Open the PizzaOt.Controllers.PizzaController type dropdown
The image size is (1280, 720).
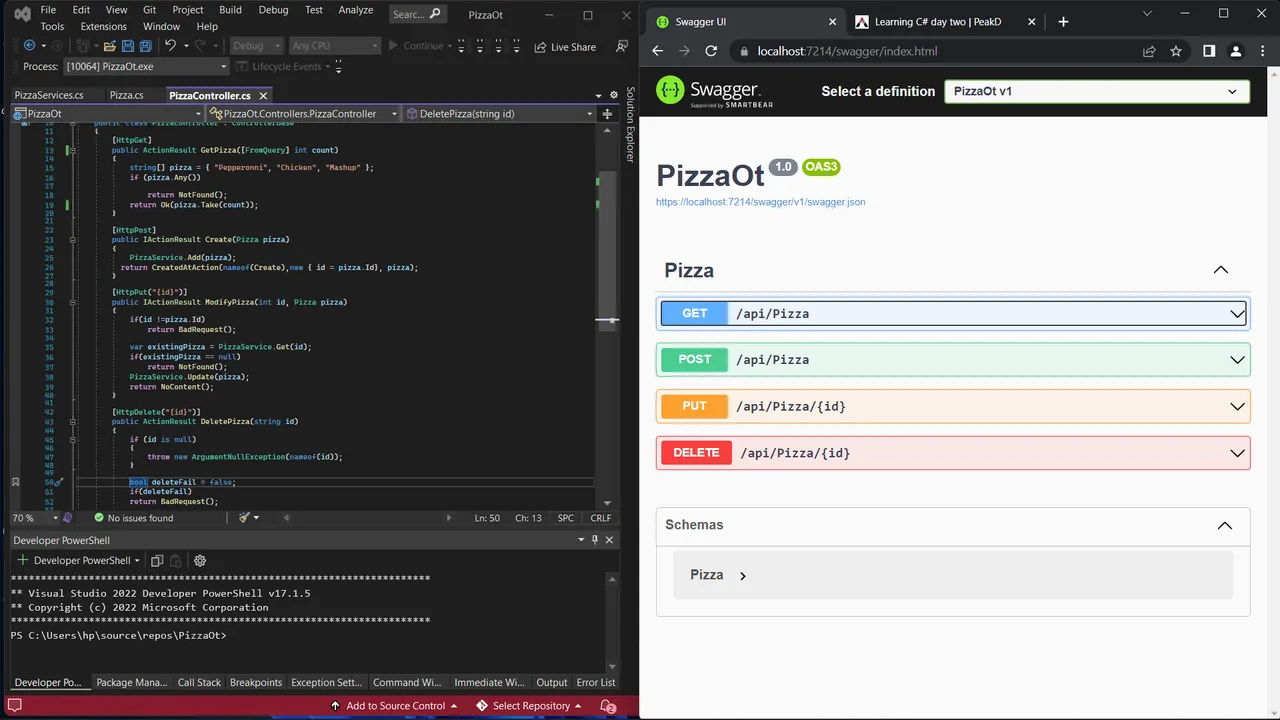click(303, 114)
